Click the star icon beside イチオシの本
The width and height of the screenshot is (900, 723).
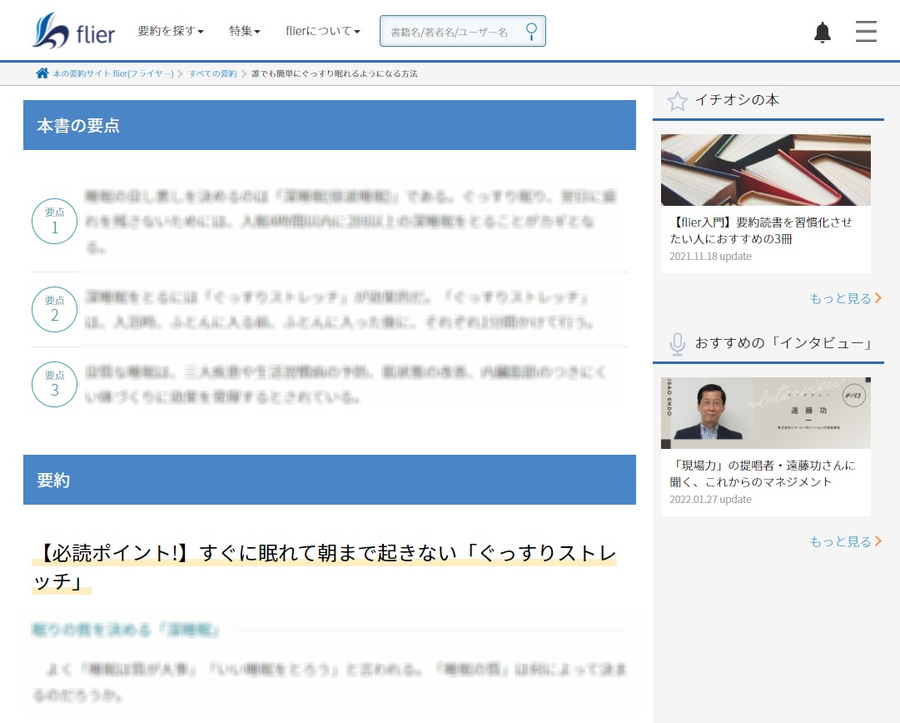(x=677, y=101)
